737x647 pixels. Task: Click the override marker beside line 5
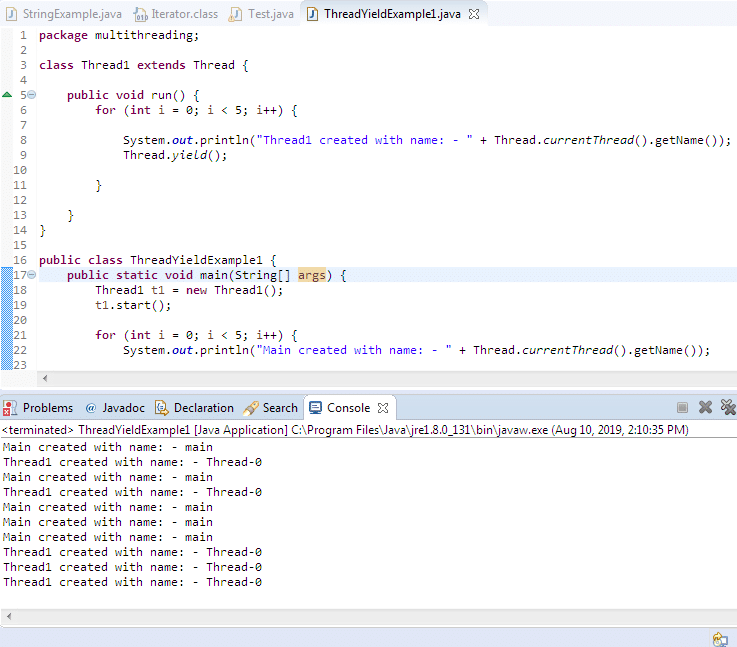click(7, 95)
